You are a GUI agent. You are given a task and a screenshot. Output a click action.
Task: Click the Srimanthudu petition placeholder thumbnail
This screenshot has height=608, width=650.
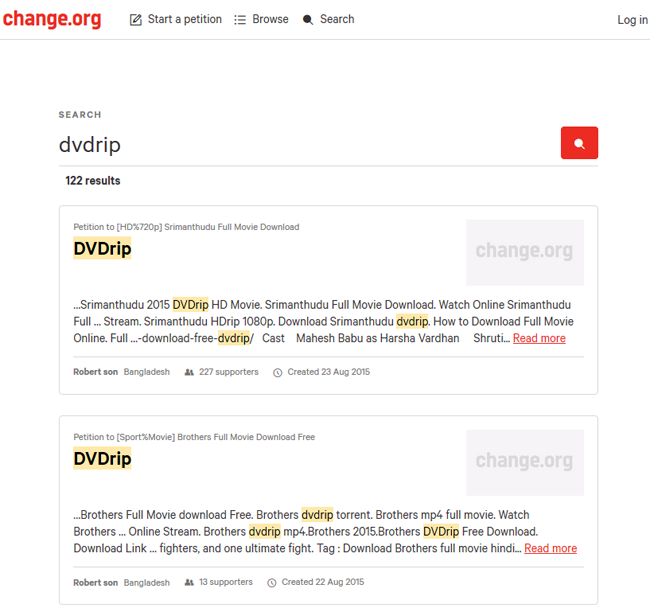[525, 252]
